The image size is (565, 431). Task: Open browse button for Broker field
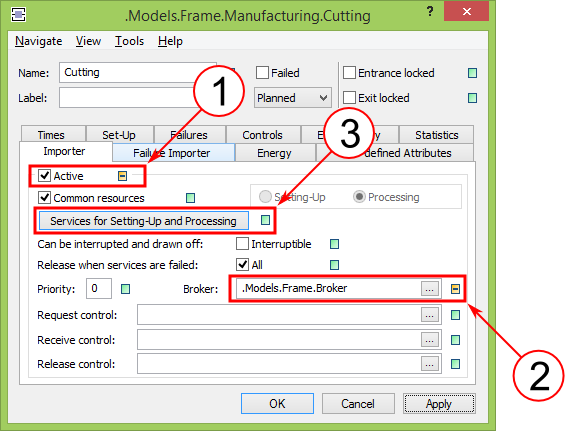430,289
